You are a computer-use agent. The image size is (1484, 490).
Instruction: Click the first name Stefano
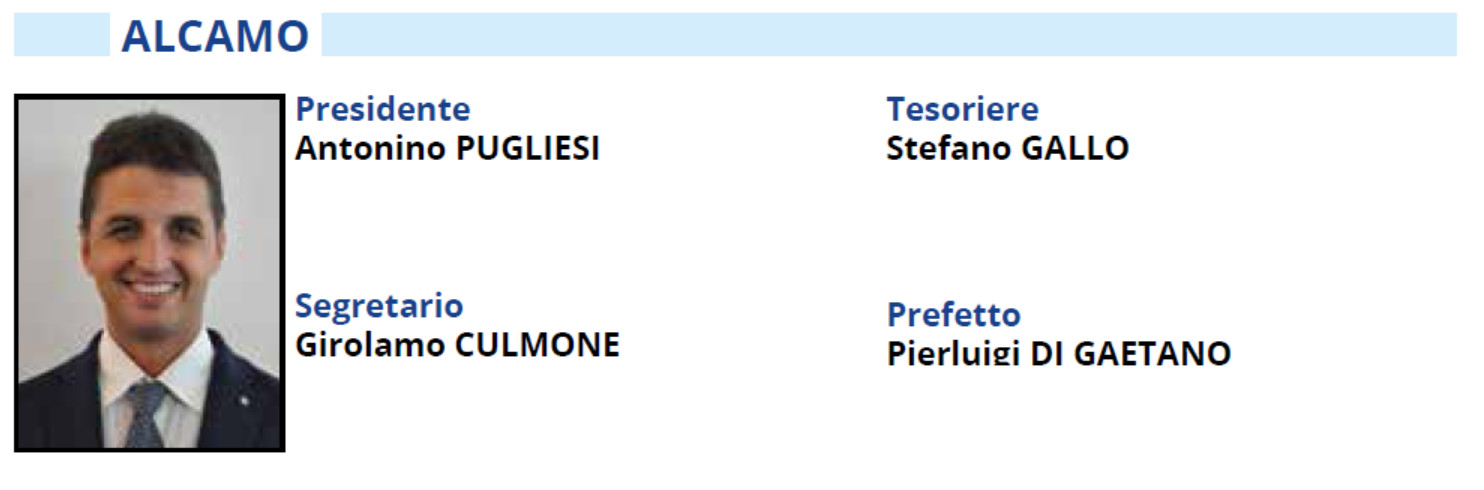tap(950, 148)
